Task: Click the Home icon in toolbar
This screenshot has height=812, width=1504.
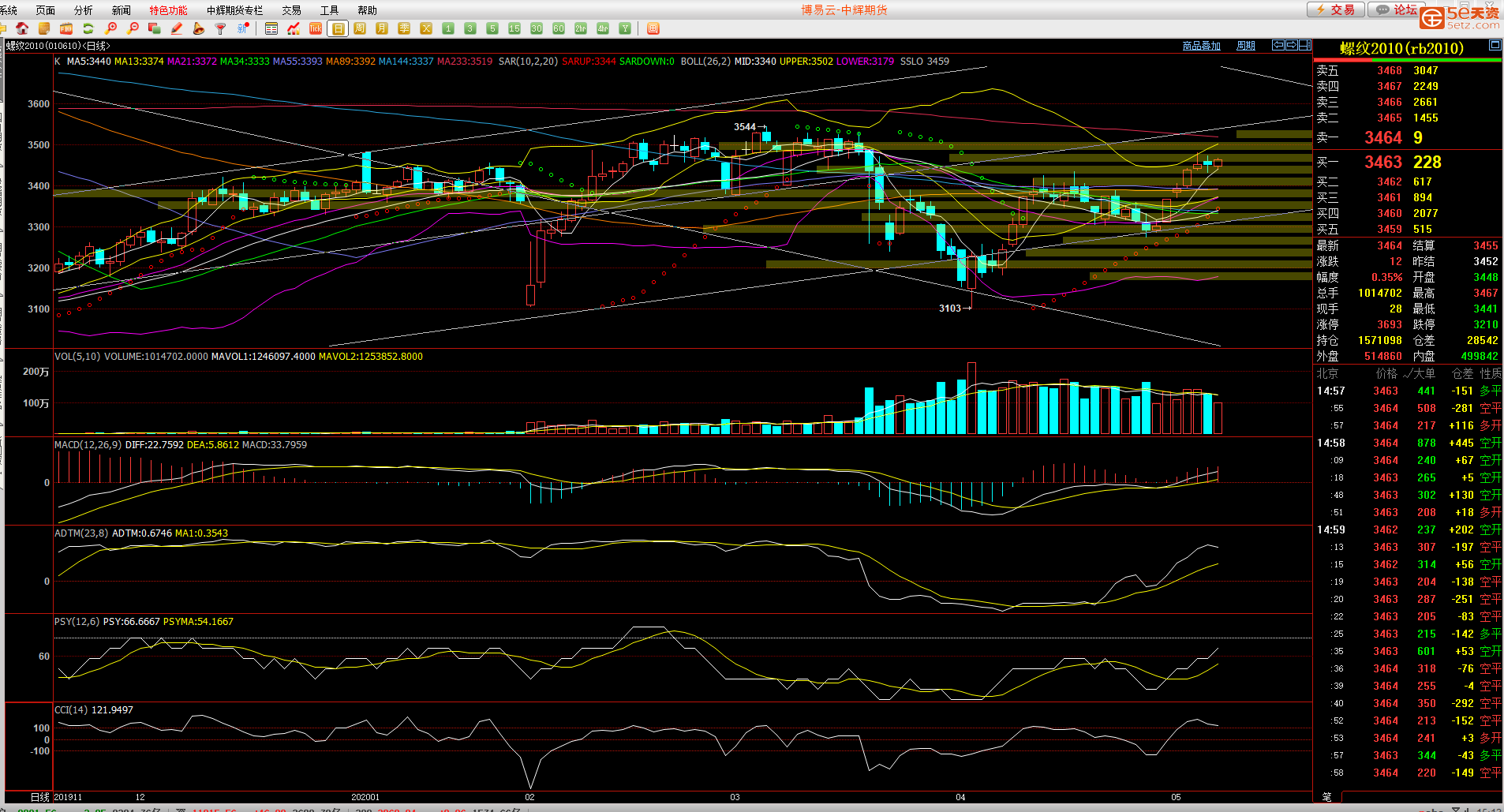Action: (x=22, y=28)
